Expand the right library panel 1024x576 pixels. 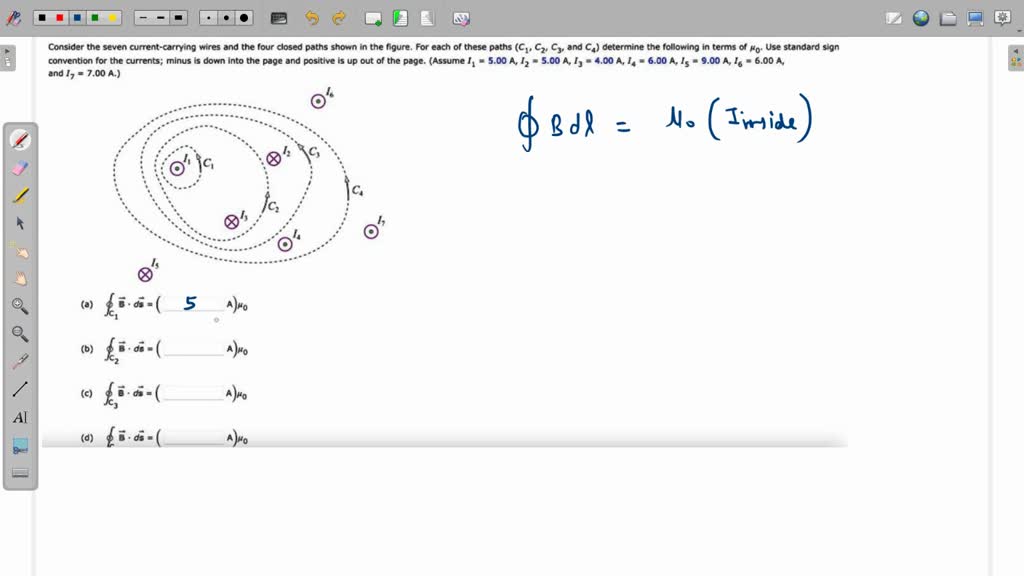(1016, 57)
